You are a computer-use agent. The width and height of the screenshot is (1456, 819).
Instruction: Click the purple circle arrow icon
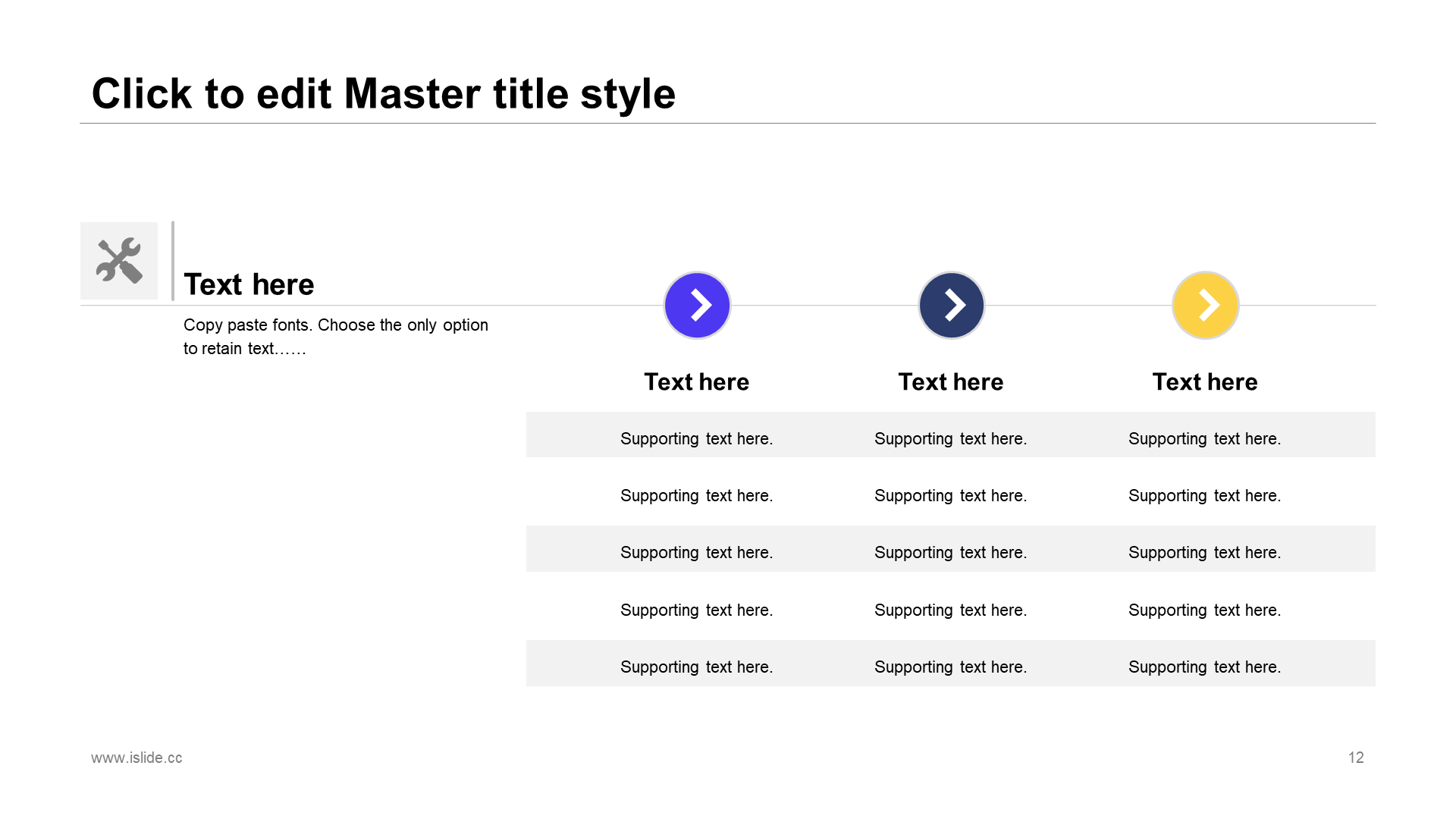pos(697,306)
